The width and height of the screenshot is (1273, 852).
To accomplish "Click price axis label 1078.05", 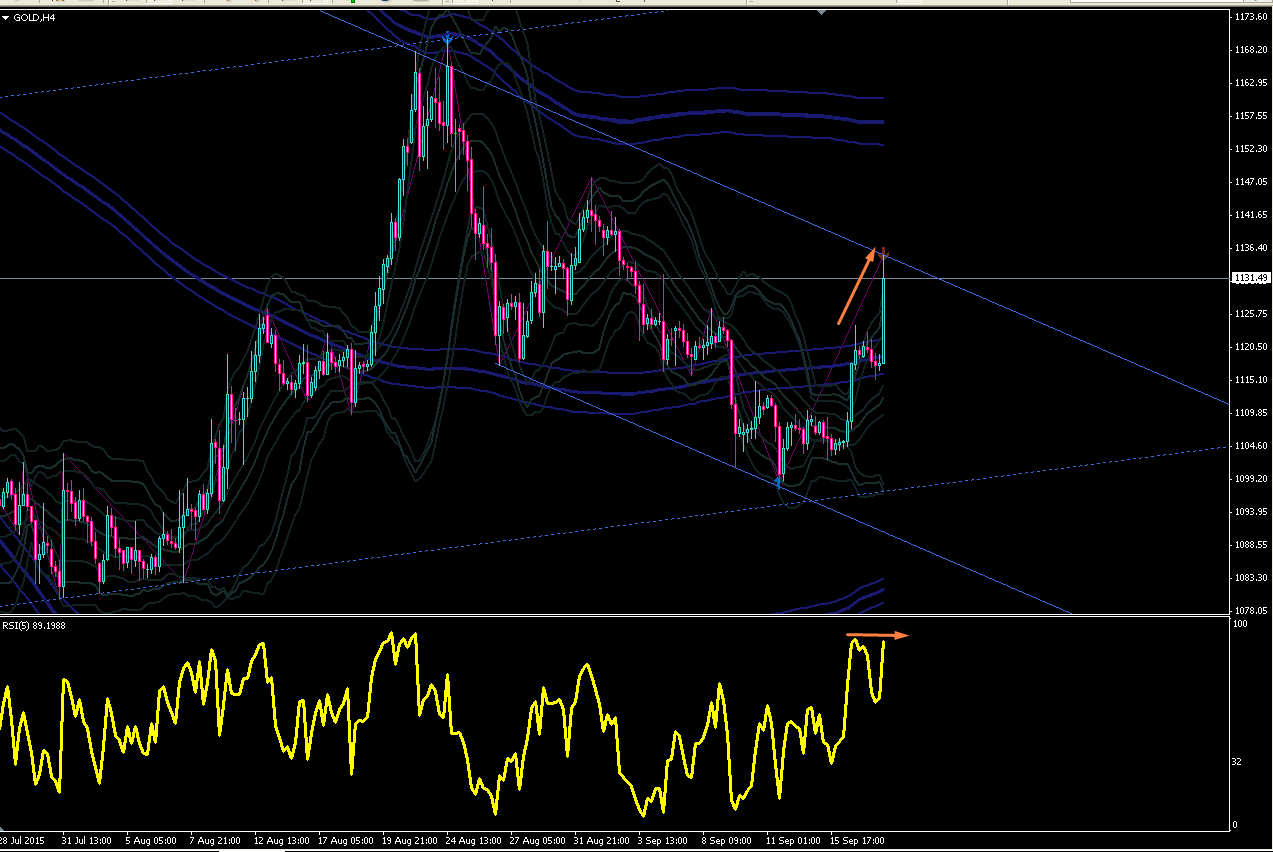I will (x=1251, y=611).
